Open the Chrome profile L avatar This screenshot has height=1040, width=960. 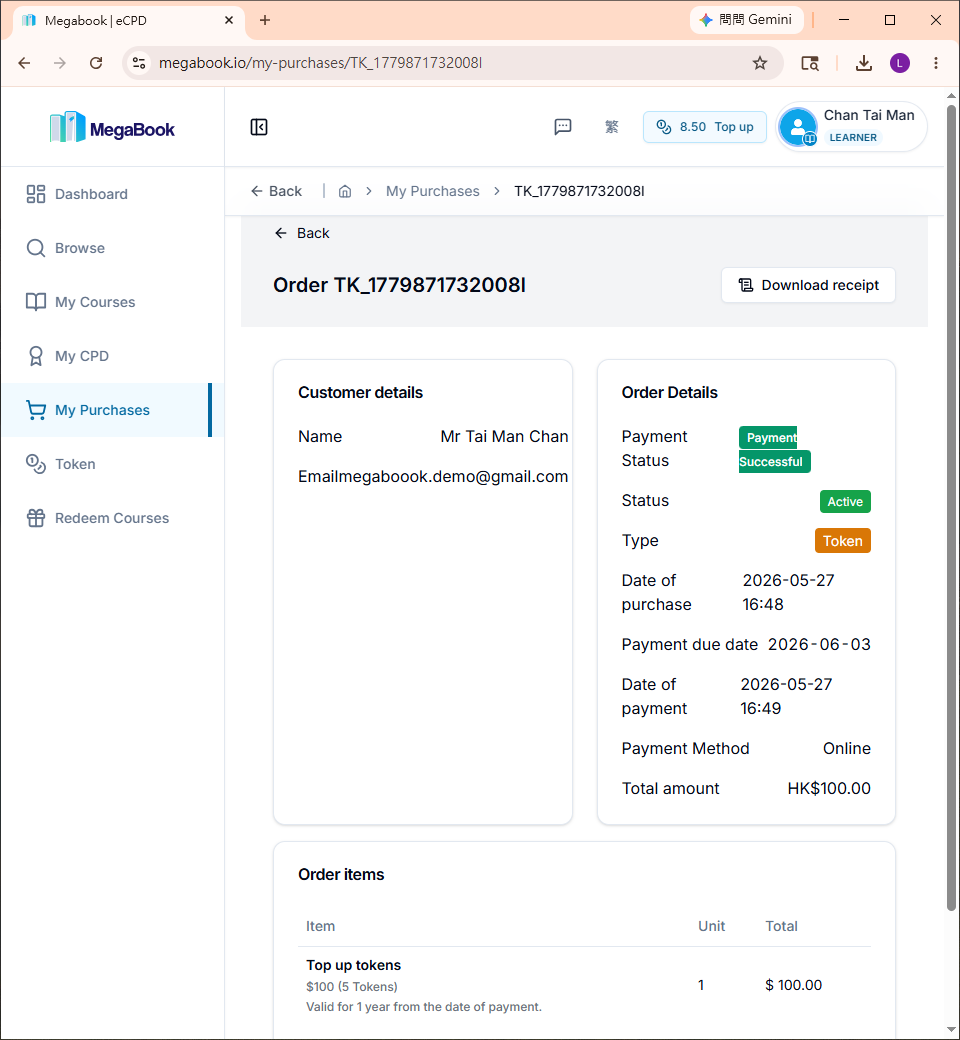point(900,63)
